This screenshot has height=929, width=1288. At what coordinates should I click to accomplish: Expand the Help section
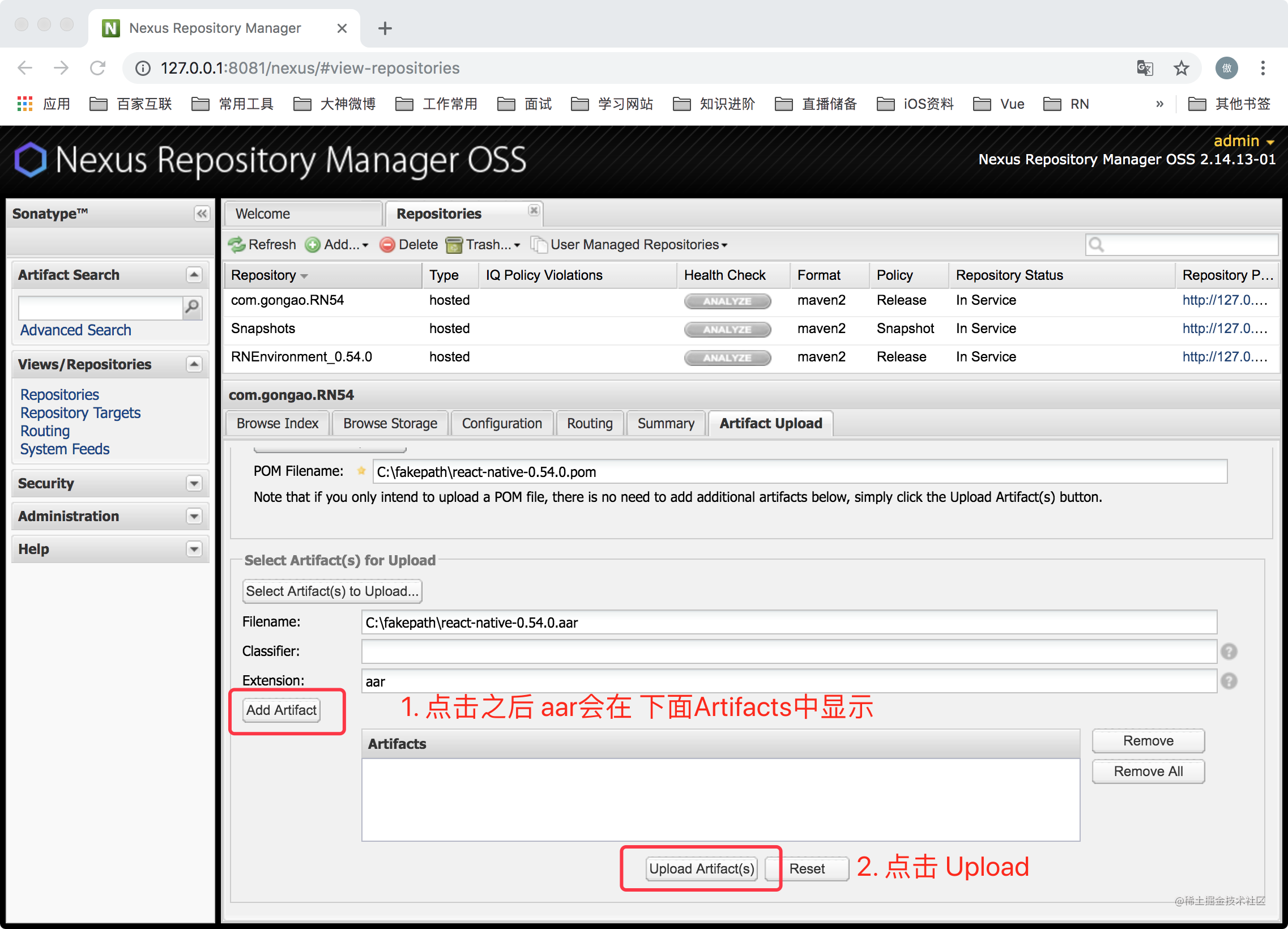[194, 549]
